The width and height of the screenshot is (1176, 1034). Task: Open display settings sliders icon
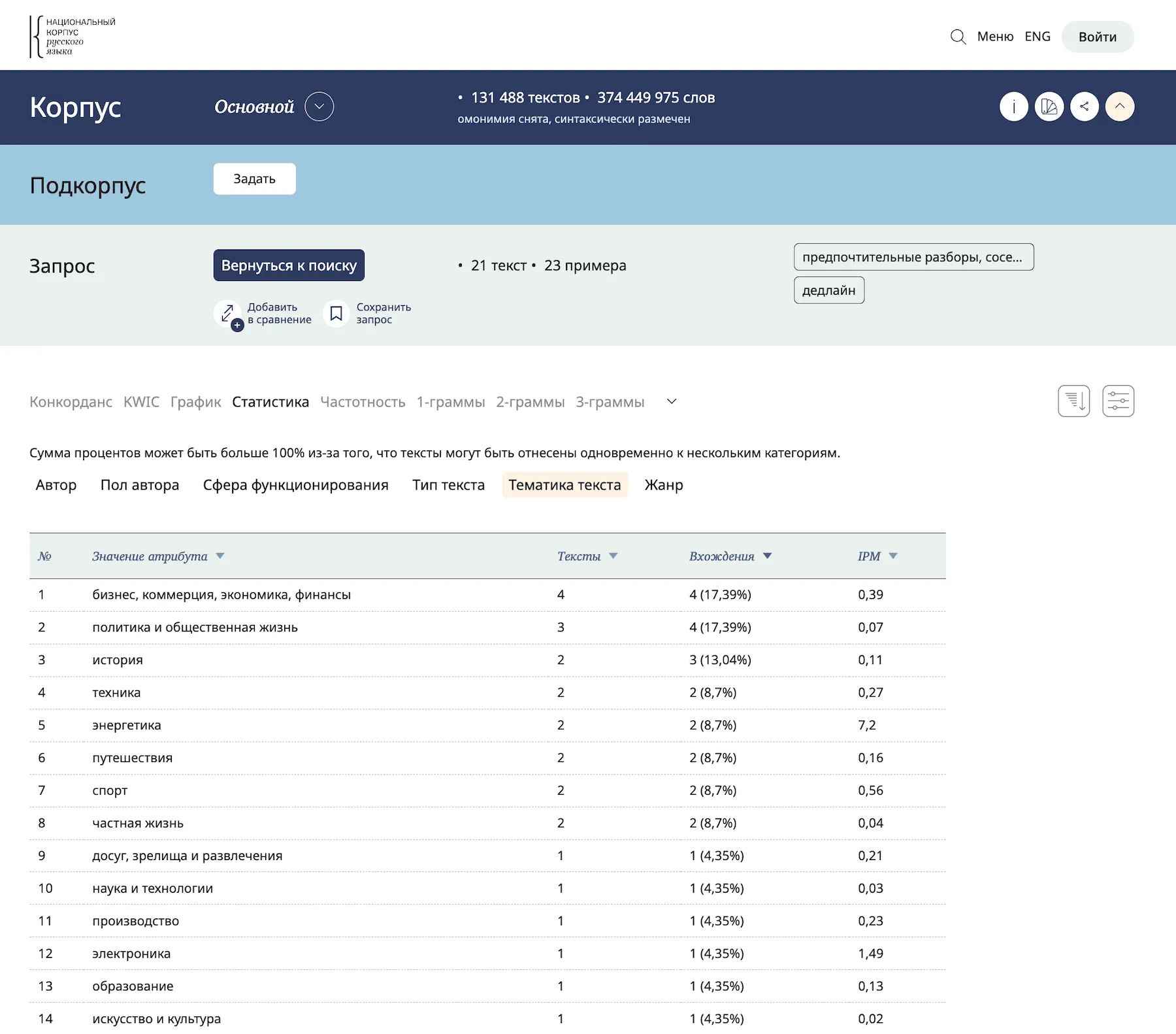1118,401
